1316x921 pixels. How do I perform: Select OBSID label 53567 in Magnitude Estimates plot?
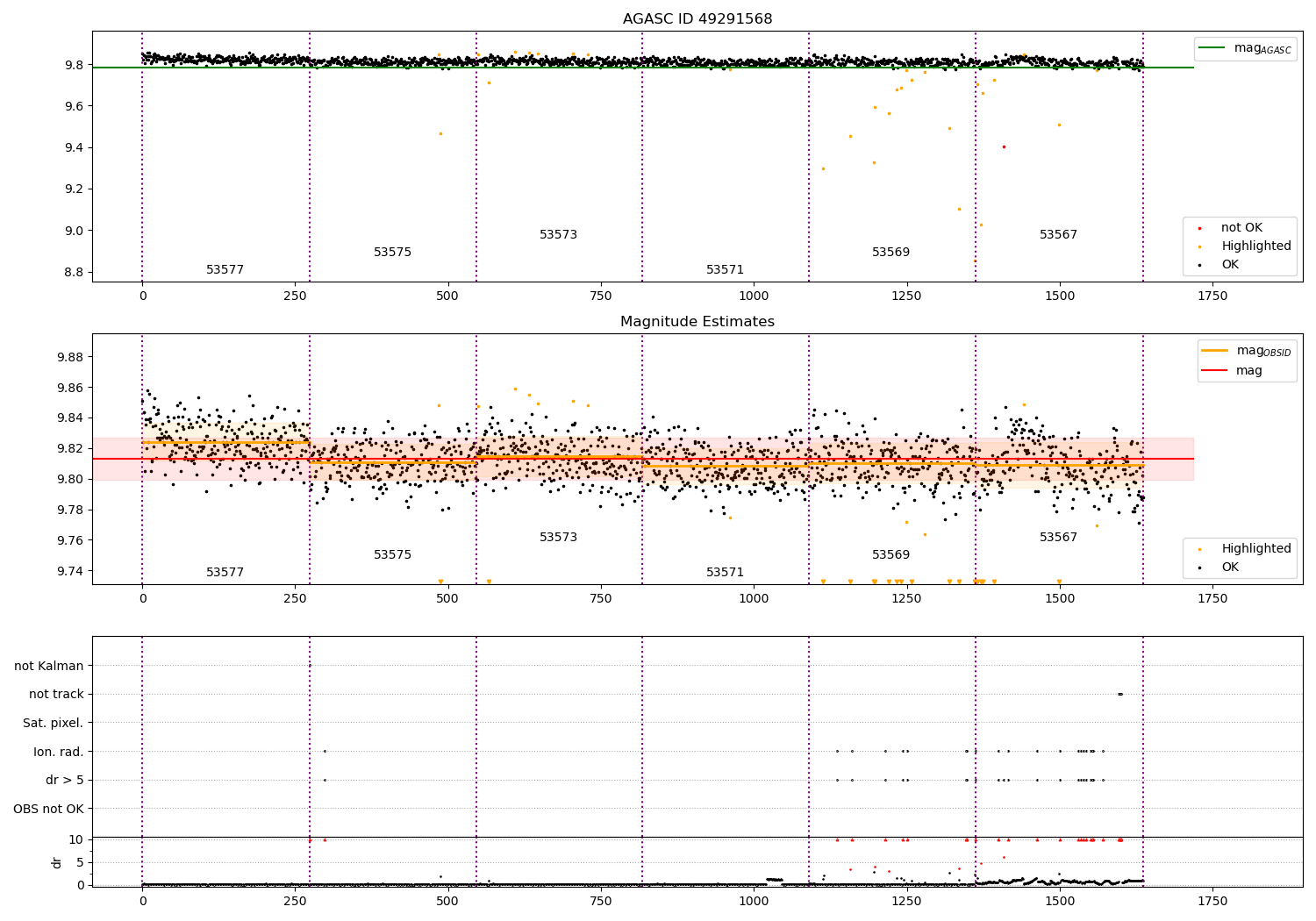(1058, 538)
